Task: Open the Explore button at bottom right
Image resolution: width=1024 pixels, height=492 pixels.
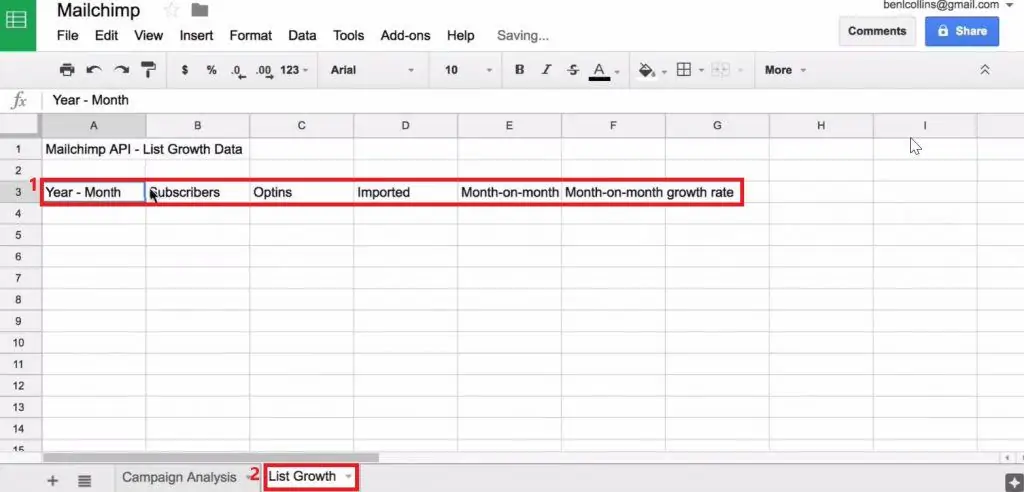Action: pos(1014,482)
